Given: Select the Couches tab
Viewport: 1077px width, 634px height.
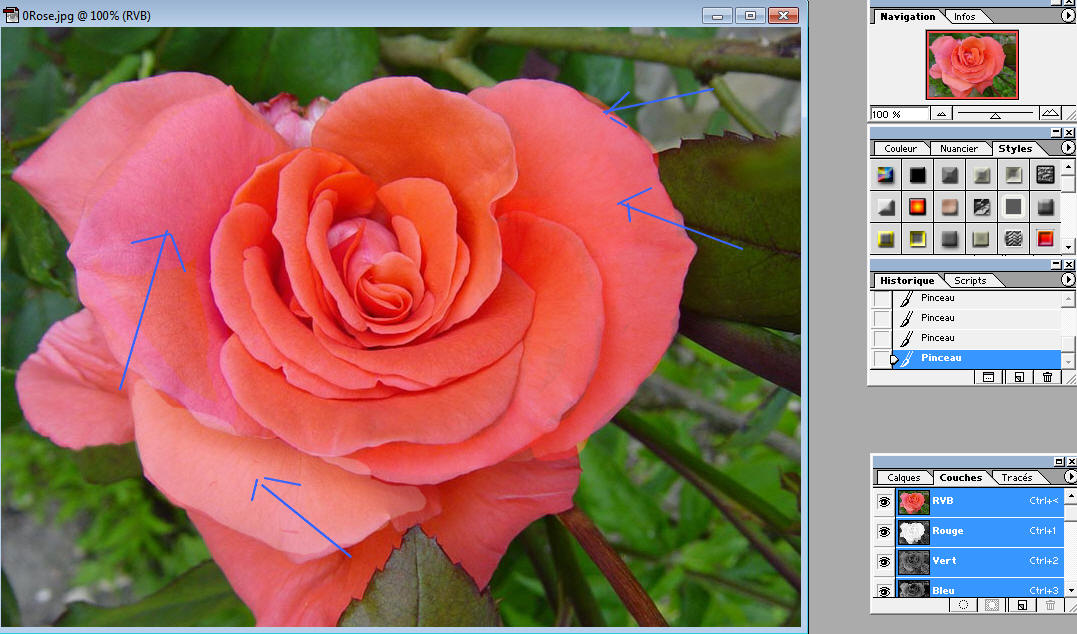Looking at the screenshot, I should pyautogui.click(x=960, y=477).
